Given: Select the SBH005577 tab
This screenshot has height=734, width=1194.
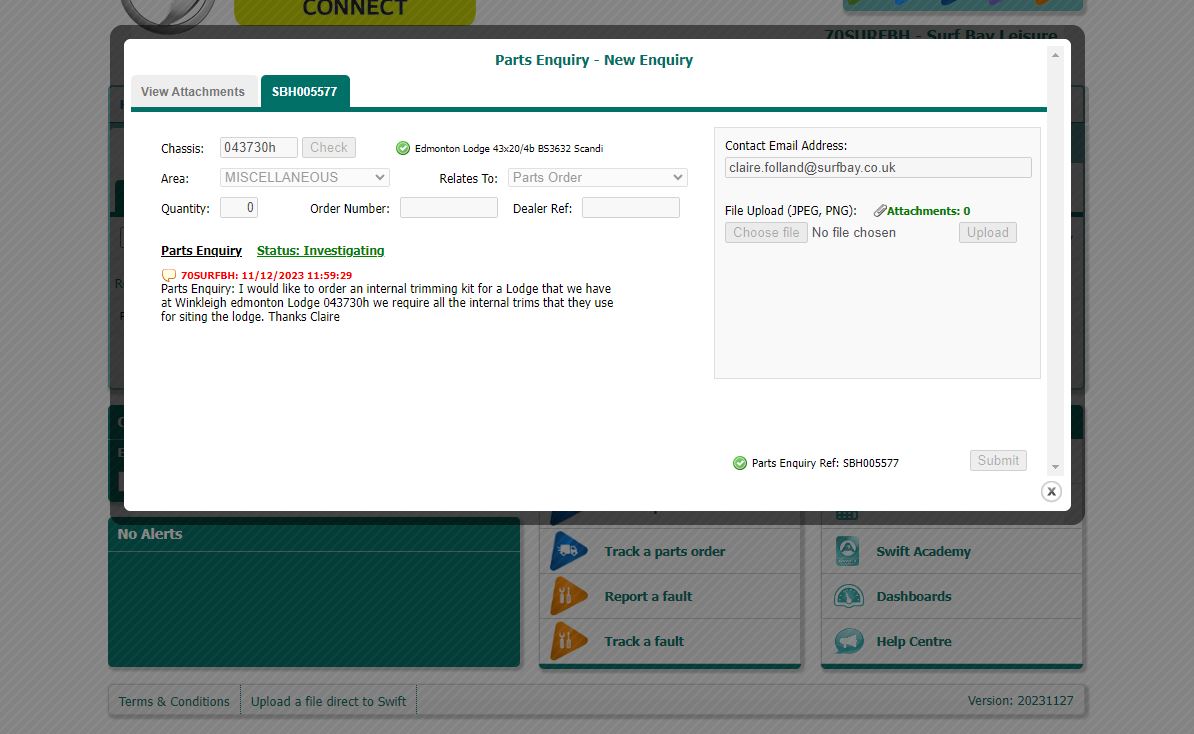Looking at the screenshot, I should click(305, 91).
